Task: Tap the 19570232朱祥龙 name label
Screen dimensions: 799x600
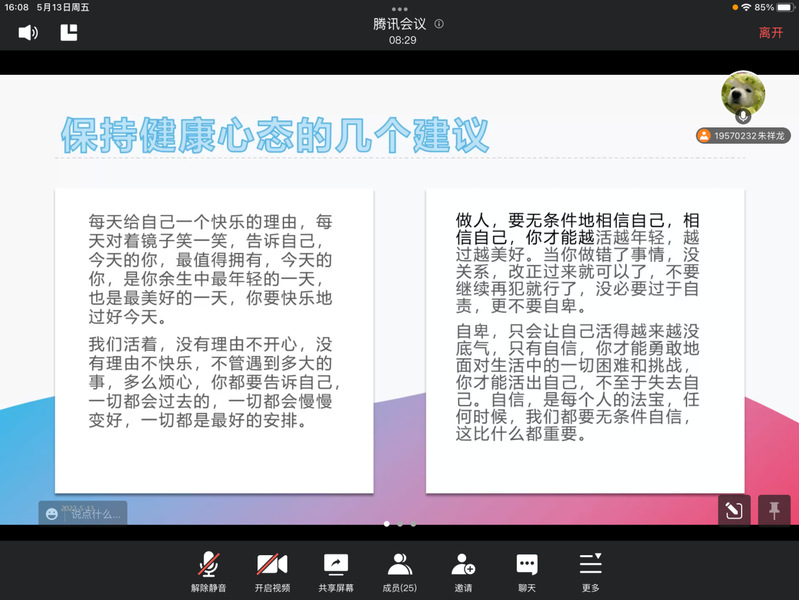Action: tap(743, 136)
